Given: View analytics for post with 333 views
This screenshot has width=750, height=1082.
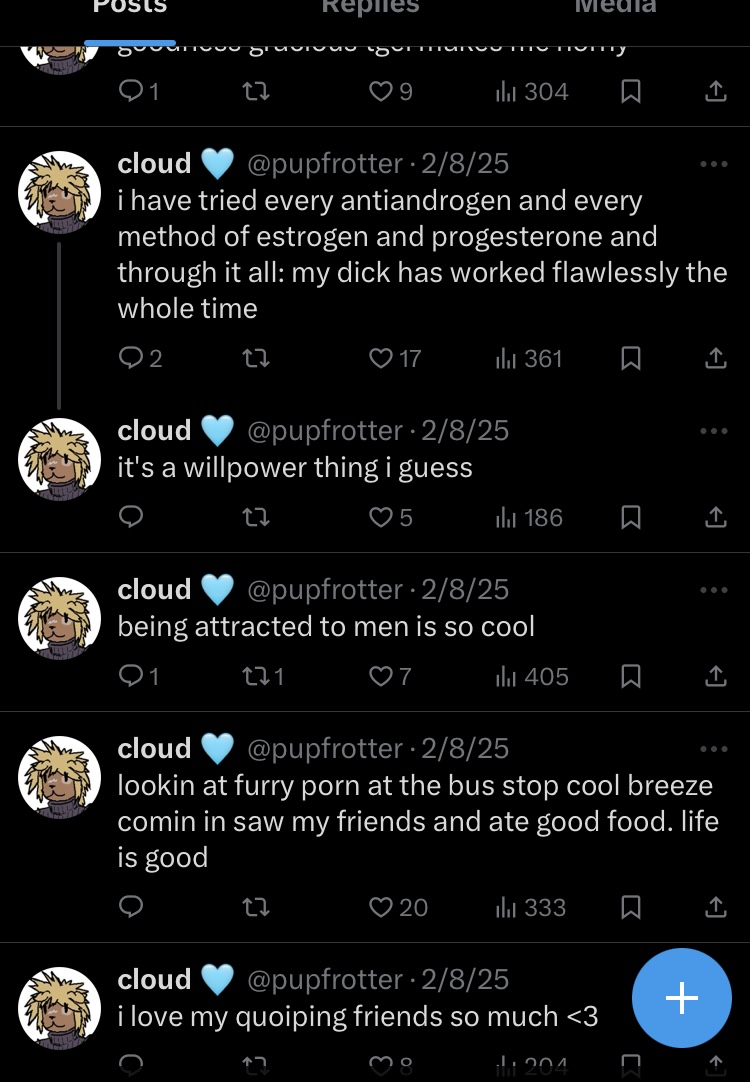Looking at the screenshot, I should [531, 907].
